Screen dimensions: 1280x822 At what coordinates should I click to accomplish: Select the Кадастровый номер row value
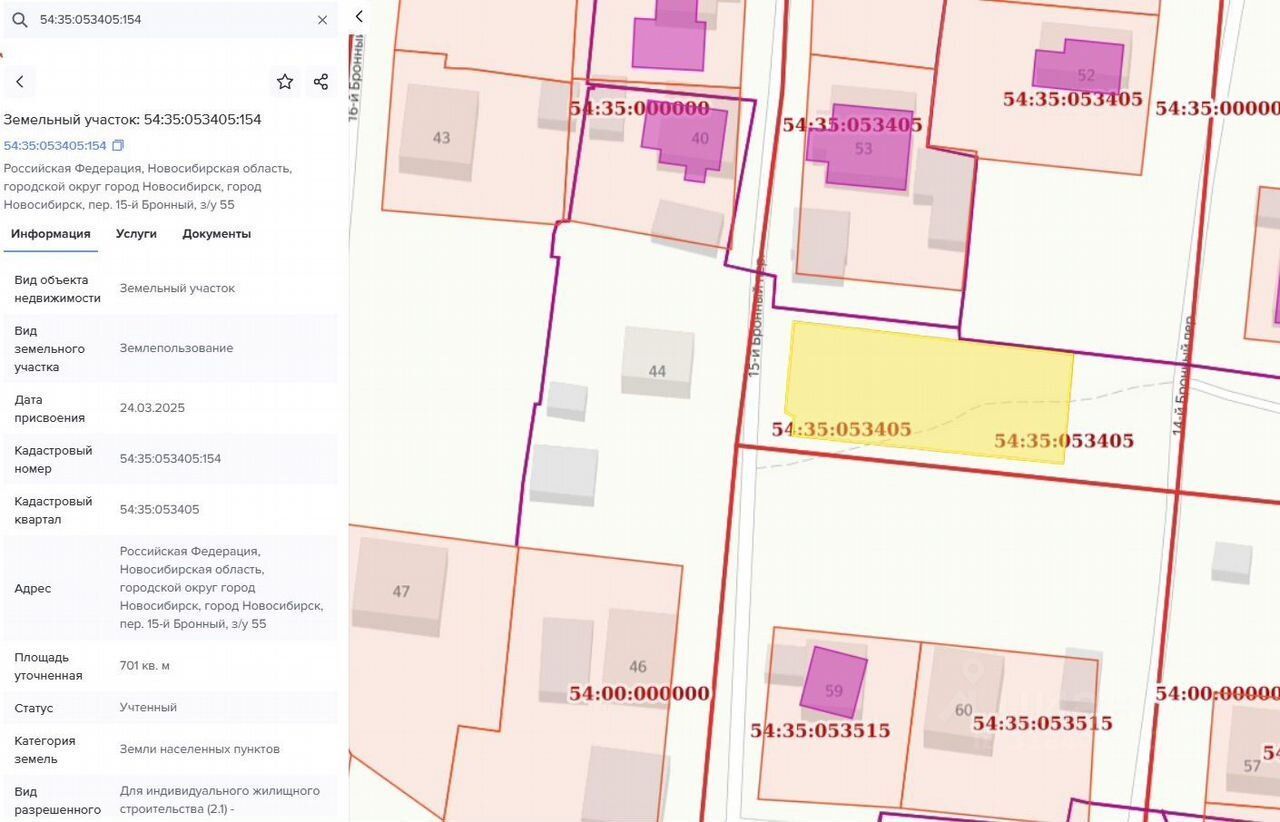[170, 459]
